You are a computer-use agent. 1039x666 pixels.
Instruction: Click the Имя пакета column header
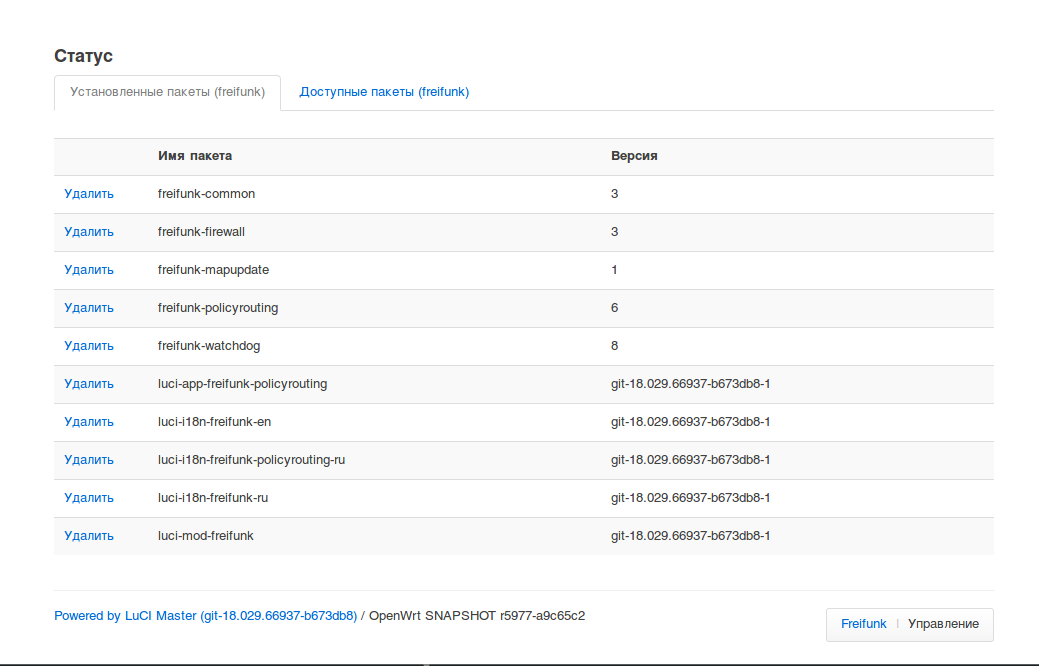pos(195,156)
